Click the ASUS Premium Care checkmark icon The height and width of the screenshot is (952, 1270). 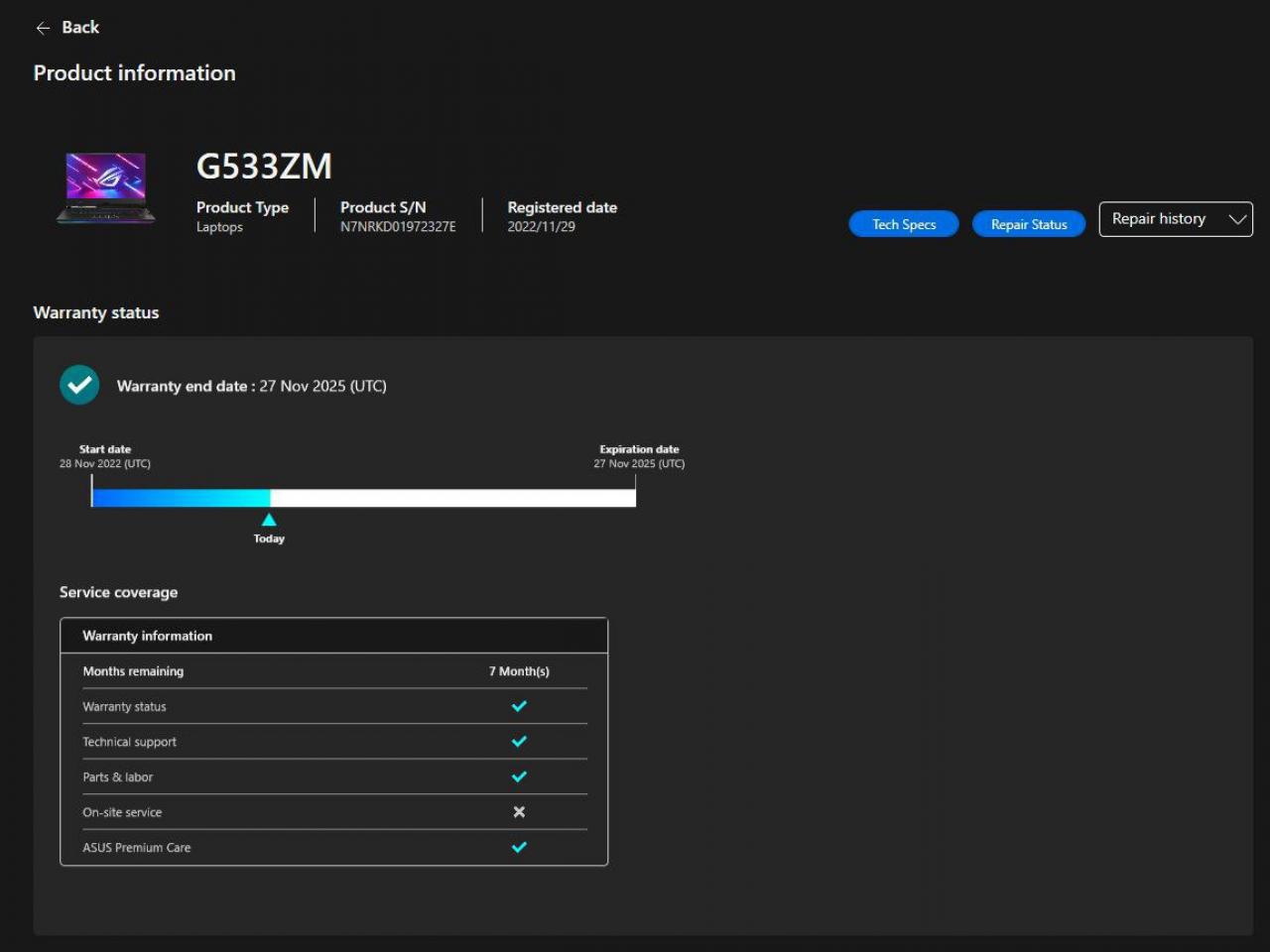(x=519, y=847)
